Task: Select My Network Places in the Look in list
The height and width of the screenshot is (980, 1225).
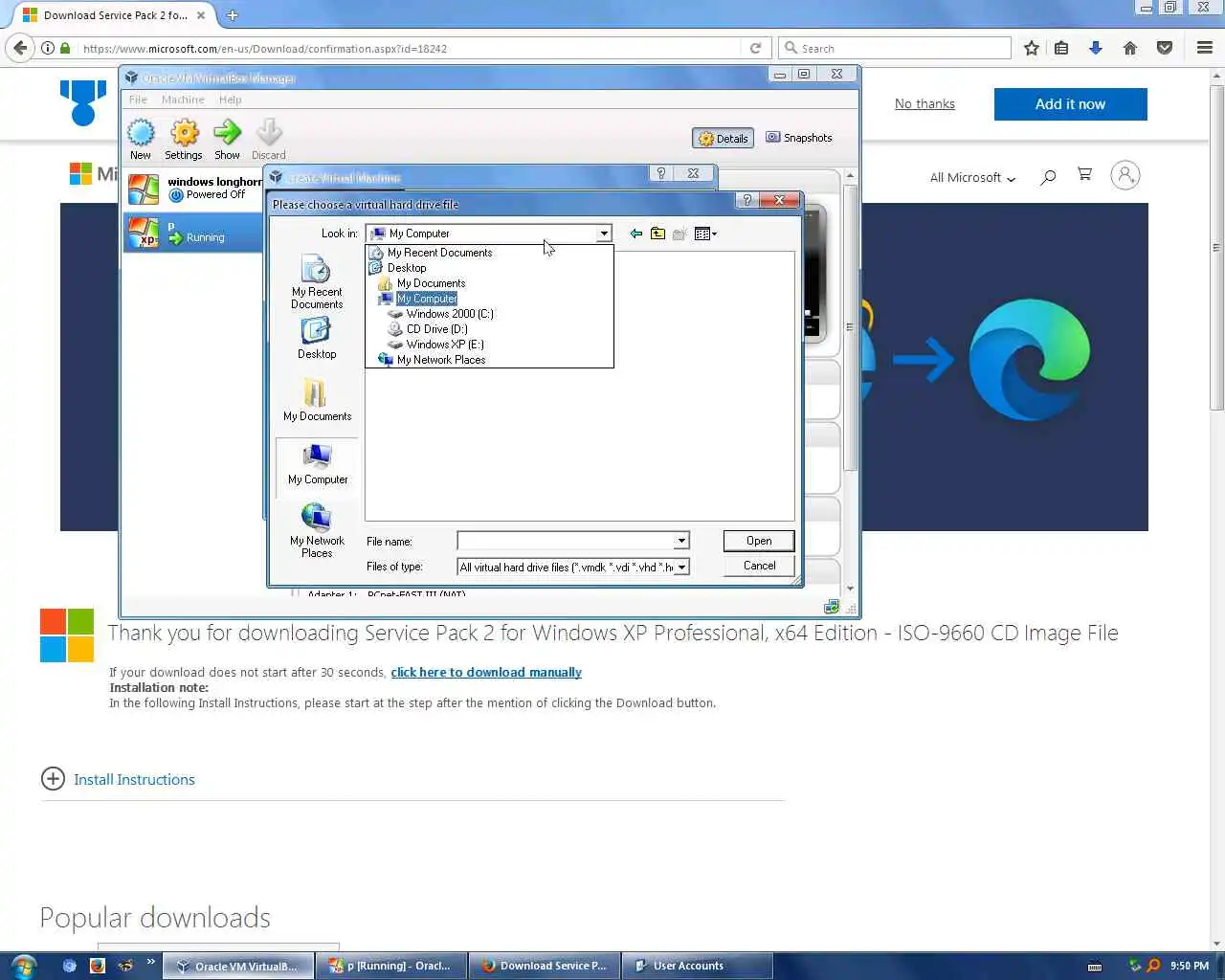Action: pyautogui.click(x=441, y=360)
